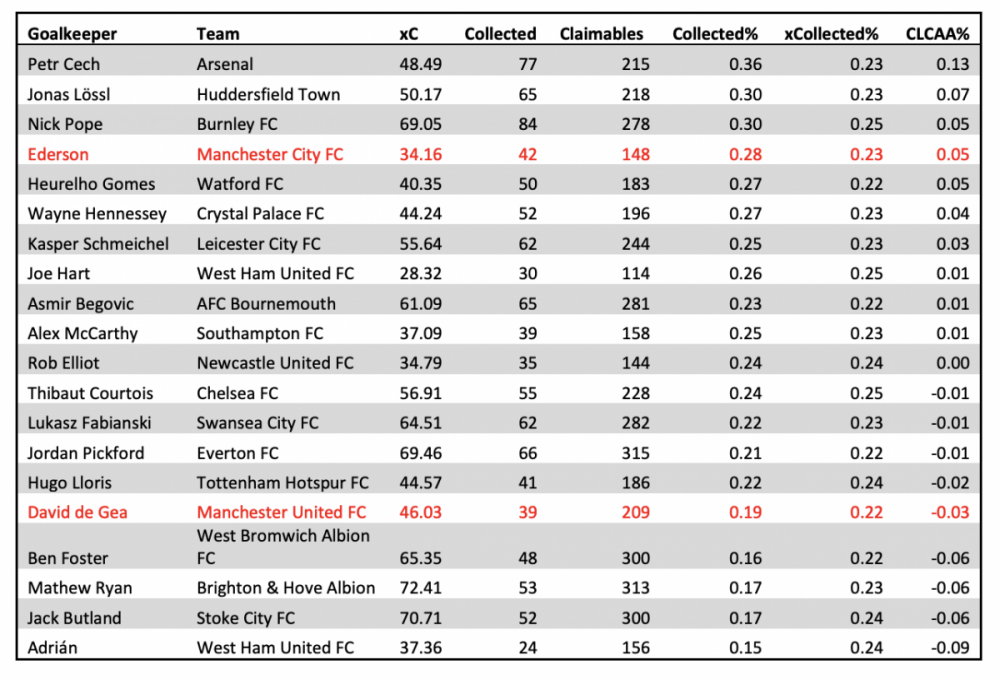Select the xC column header
The height and width of the screenshot is (680, 1000).
pyautogui.click(x=409, y=34)
